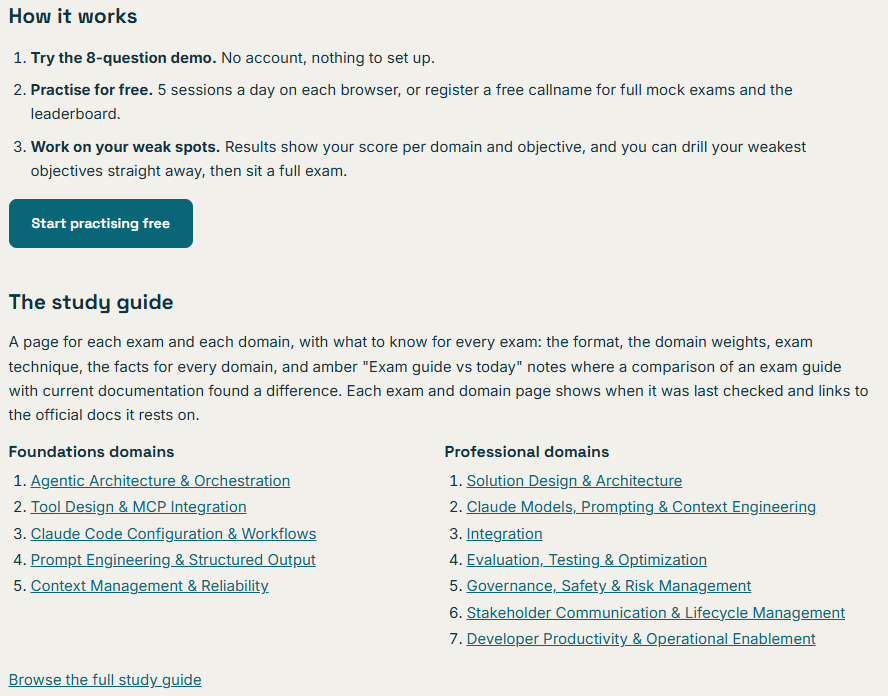Open Claude Models, Prompting & Context Engineering
The height and width of the screenshot is (696, 888).
641,507
